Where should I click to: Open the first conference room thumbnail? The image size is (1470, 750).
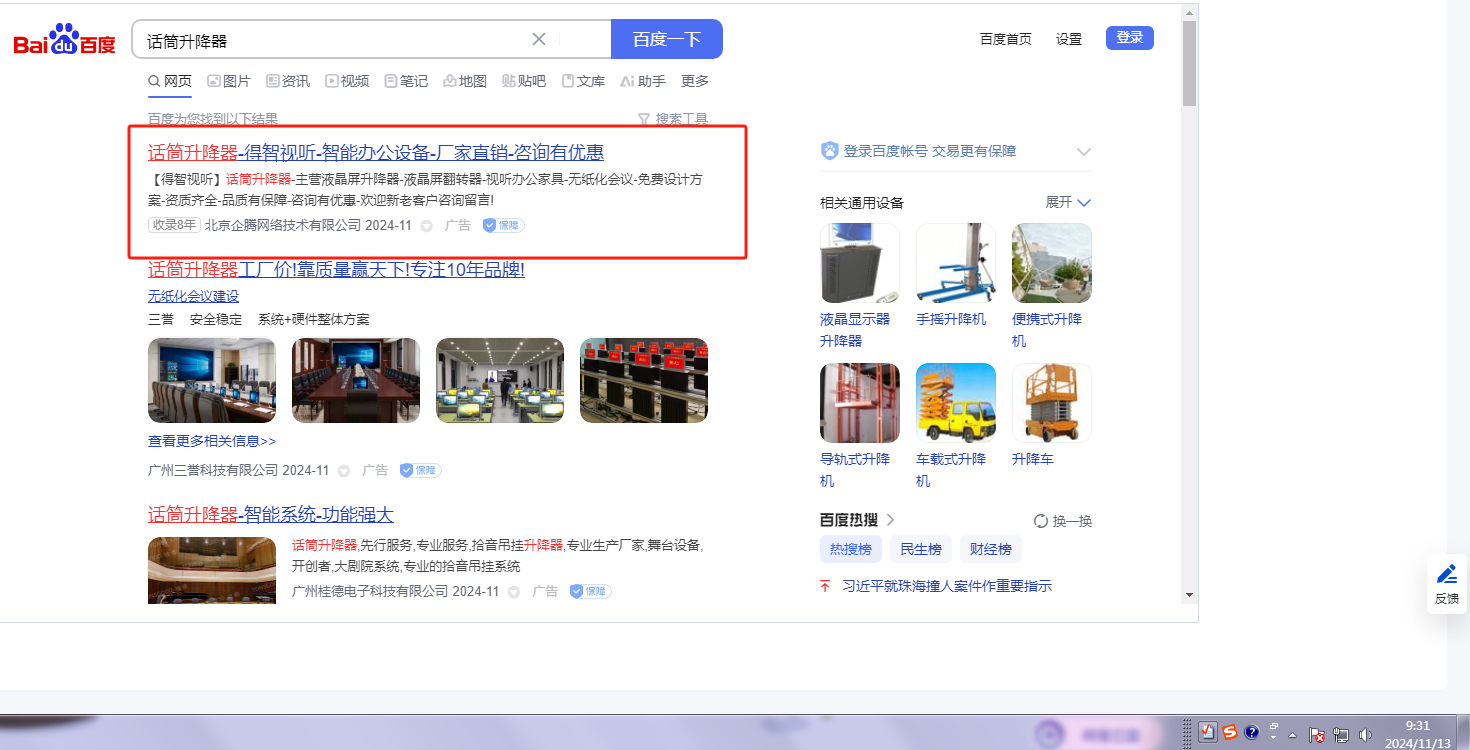[212, 380]
